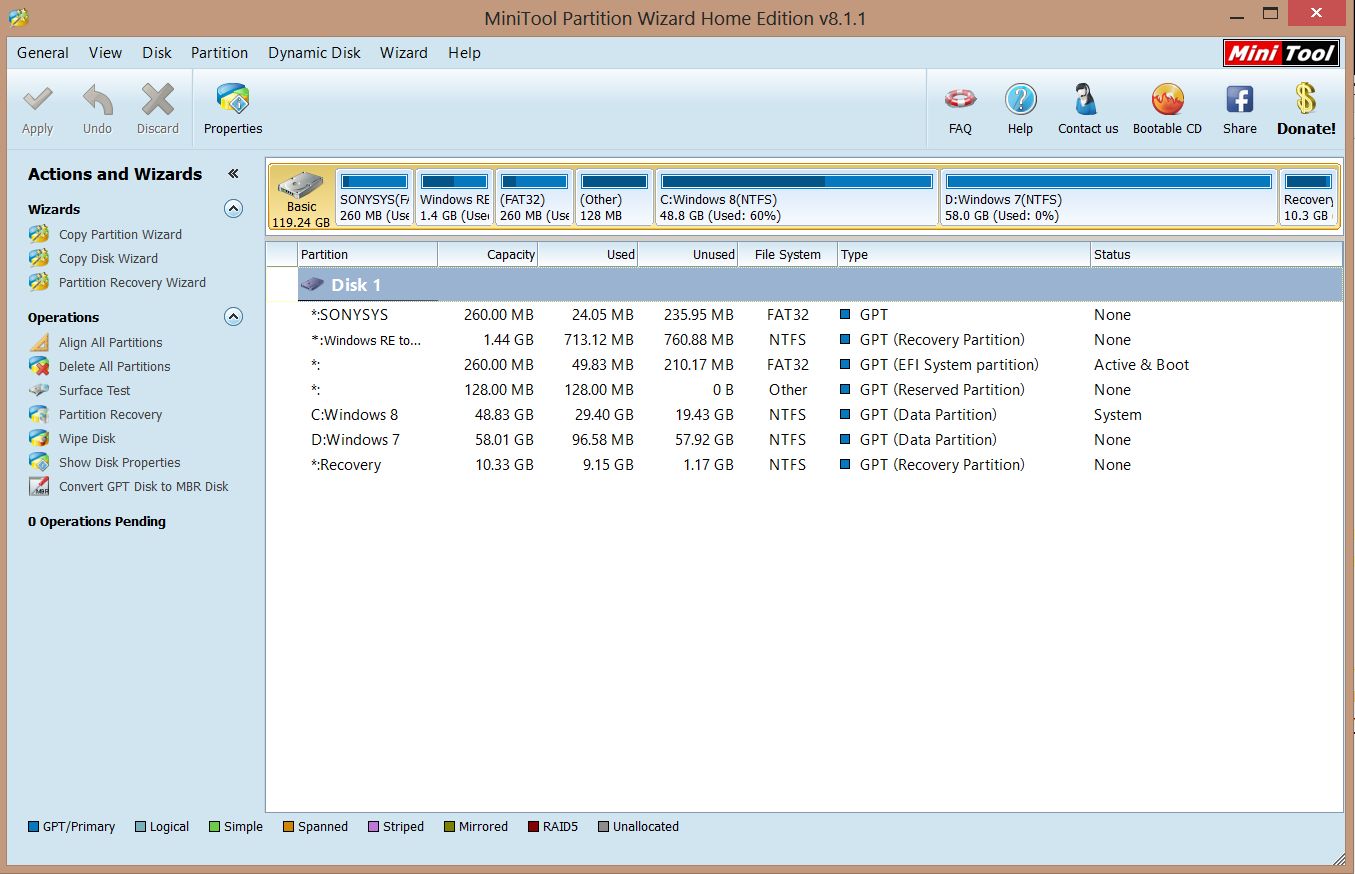Sort by the Capacity column header

pyautogui.click(x=488, y=255)
